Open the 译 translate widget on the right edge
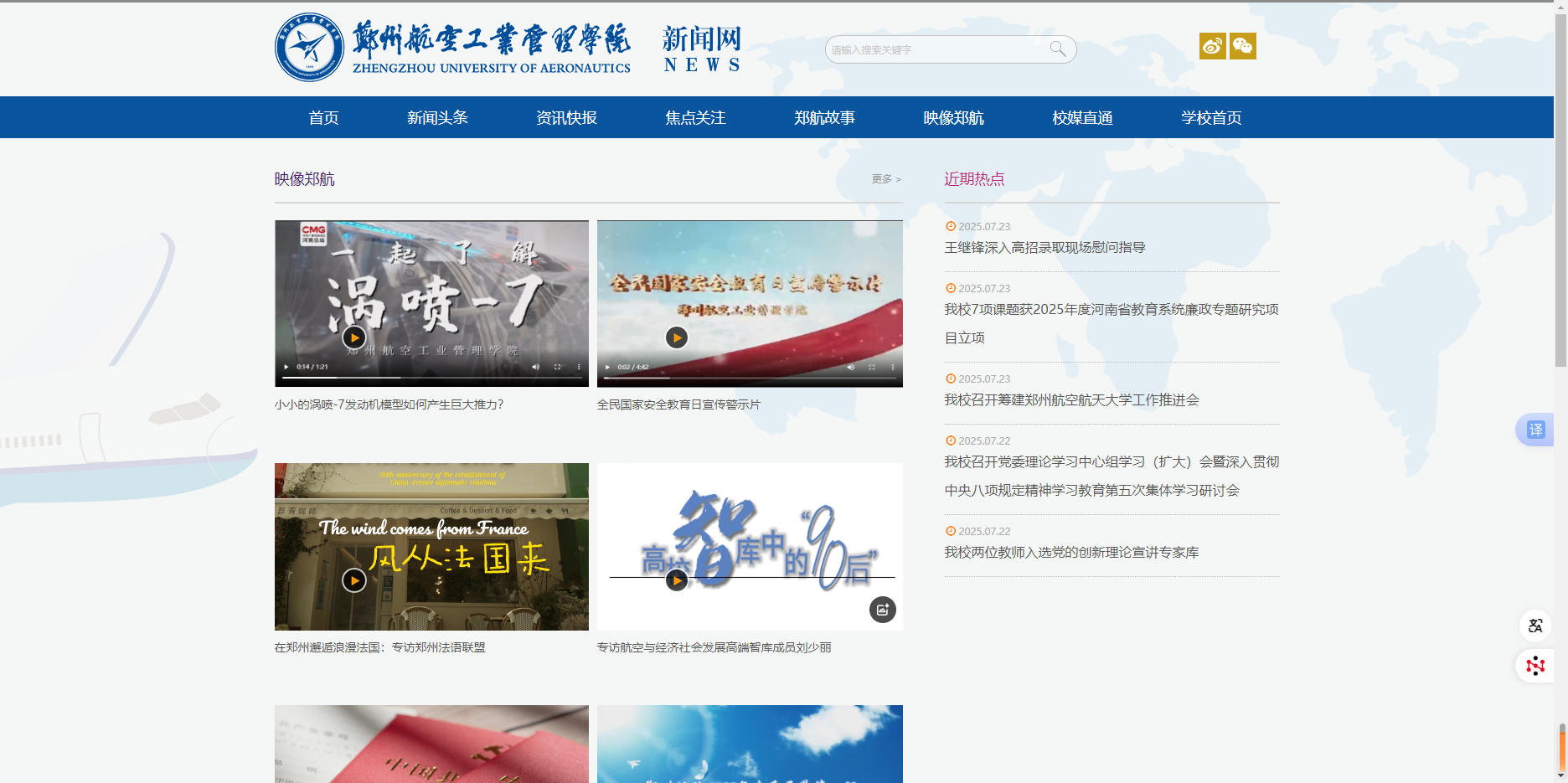1568x783 pixels. (1535, 429)
